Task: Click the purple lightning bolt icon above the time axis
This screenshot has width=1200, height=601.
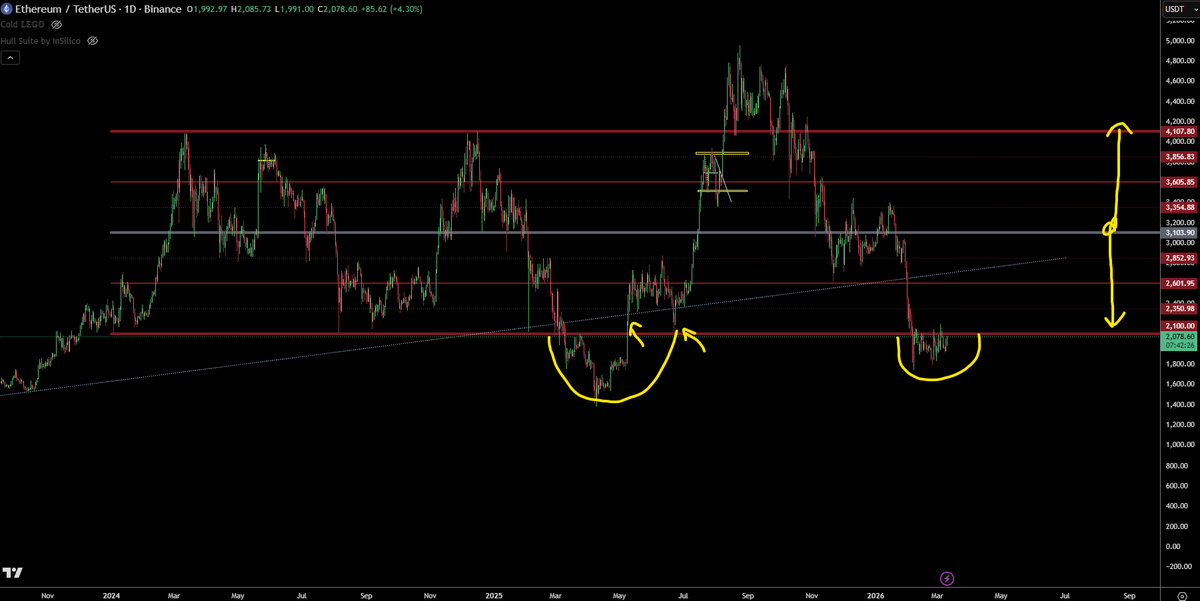Action: [x=946, y=578]
